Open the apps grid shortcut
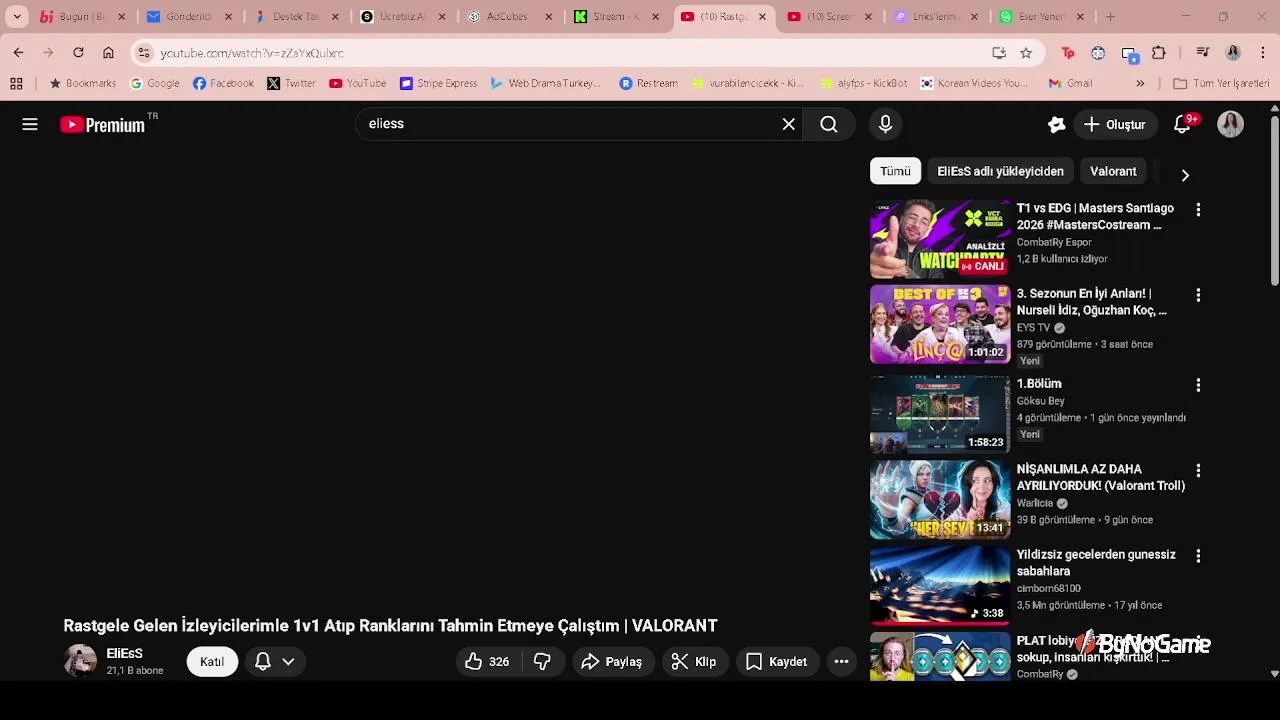This screenshot has height=720, width=1280. (x=17, y=83)
